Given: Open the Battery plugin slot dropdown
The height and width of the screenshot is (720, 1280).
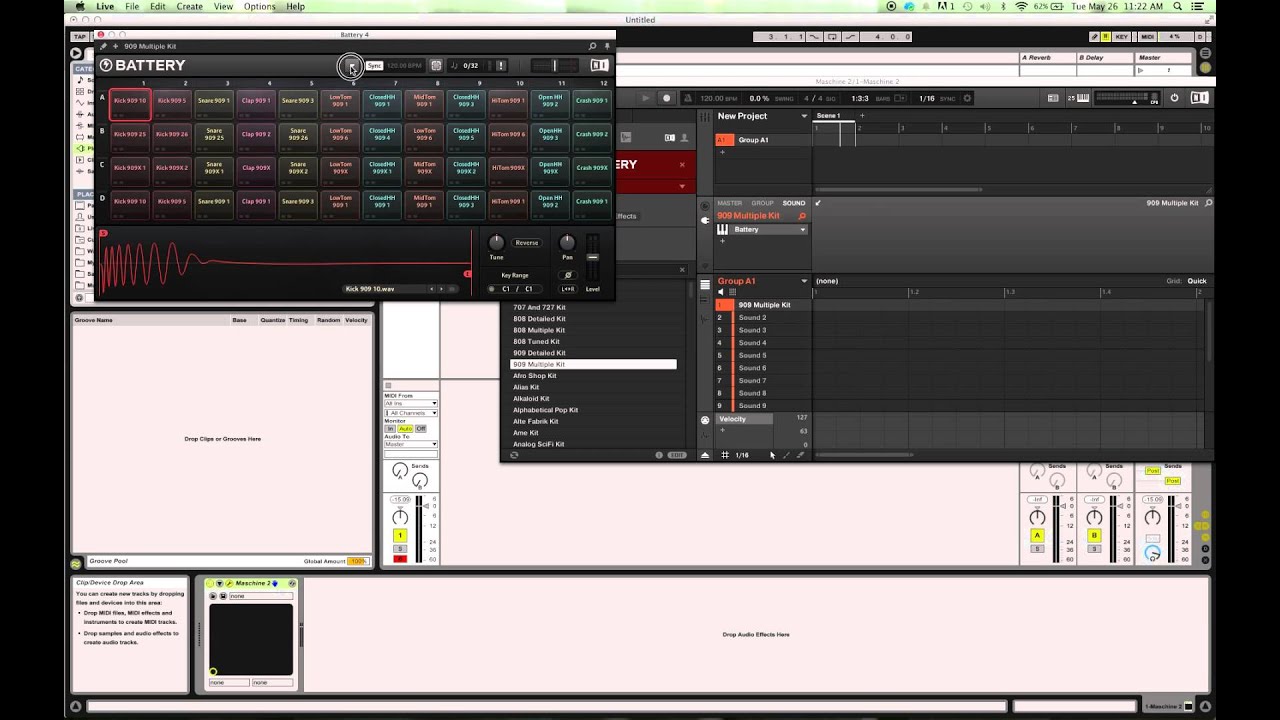Looking at the screenshot, I should pos(802,230).
